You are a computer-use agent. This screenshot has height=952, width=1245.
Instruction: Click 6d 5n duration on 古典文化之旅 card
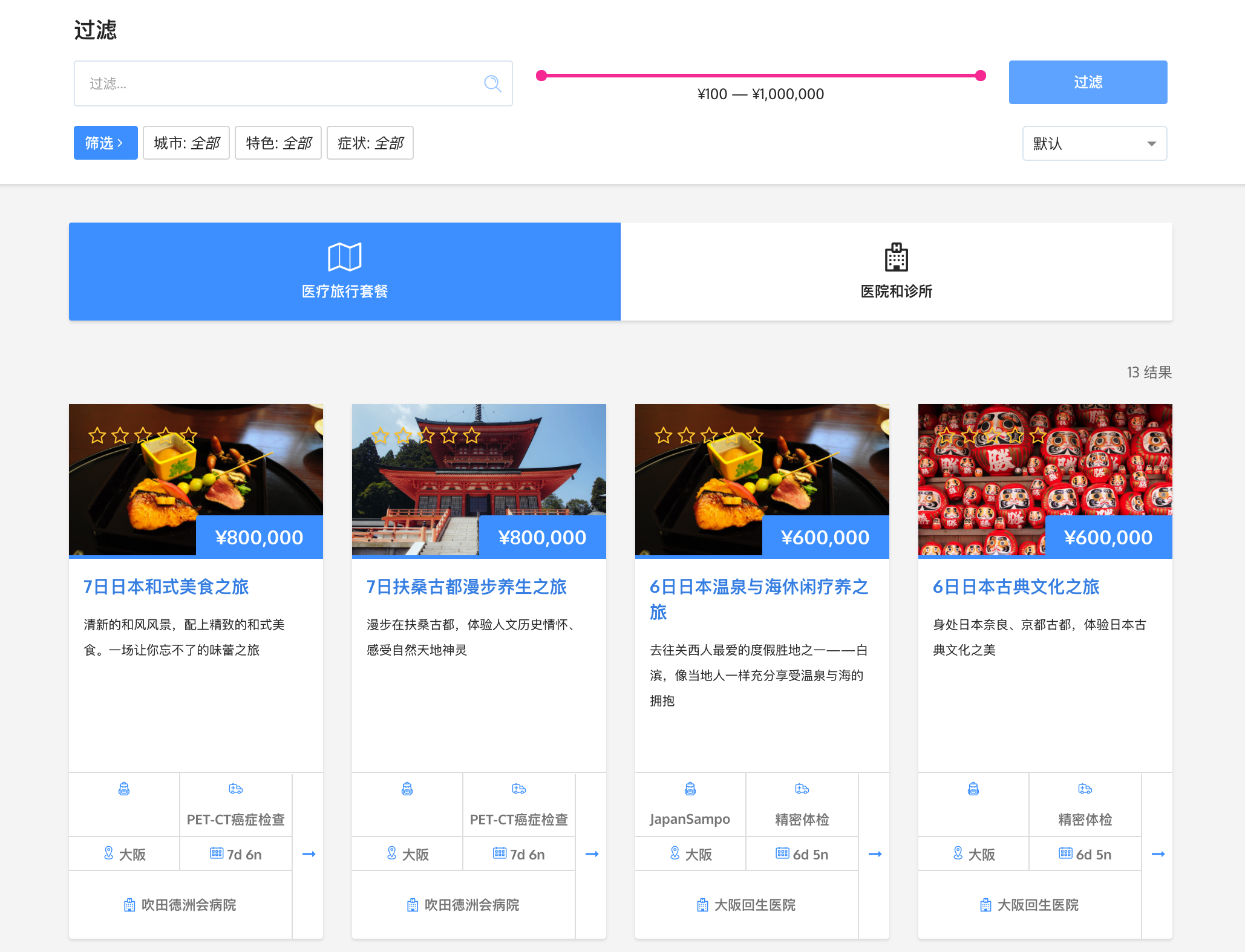[x=1094, y=854]
